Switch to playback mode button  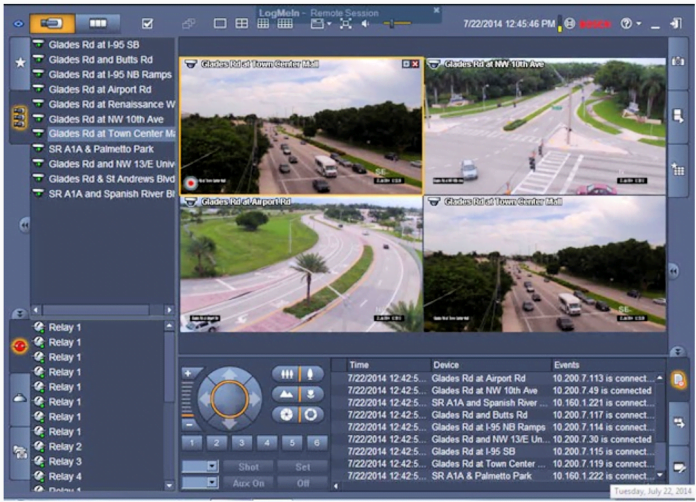point(98,22)
